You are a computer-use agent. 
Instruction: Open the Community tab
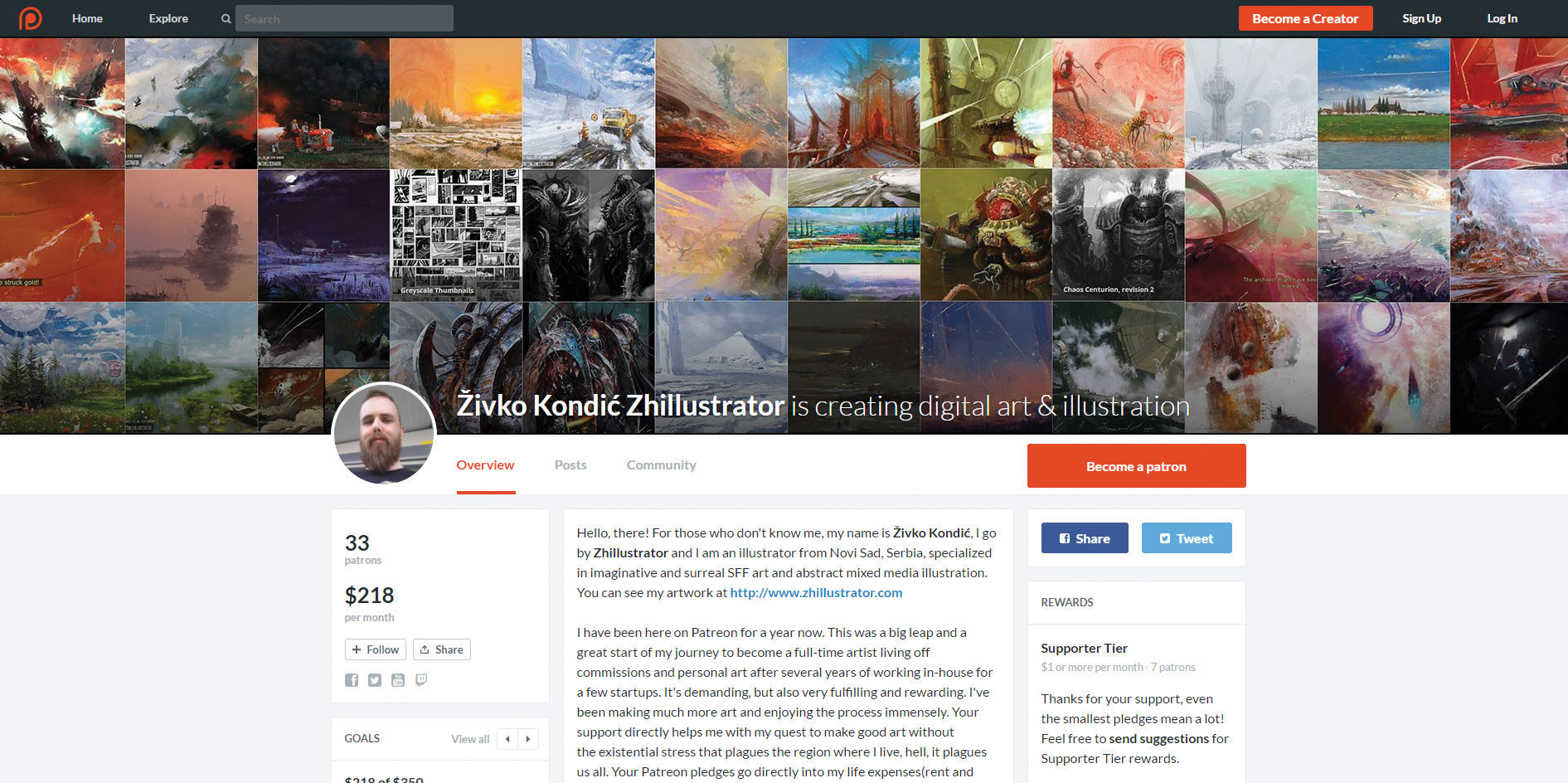tap(661, 465)
